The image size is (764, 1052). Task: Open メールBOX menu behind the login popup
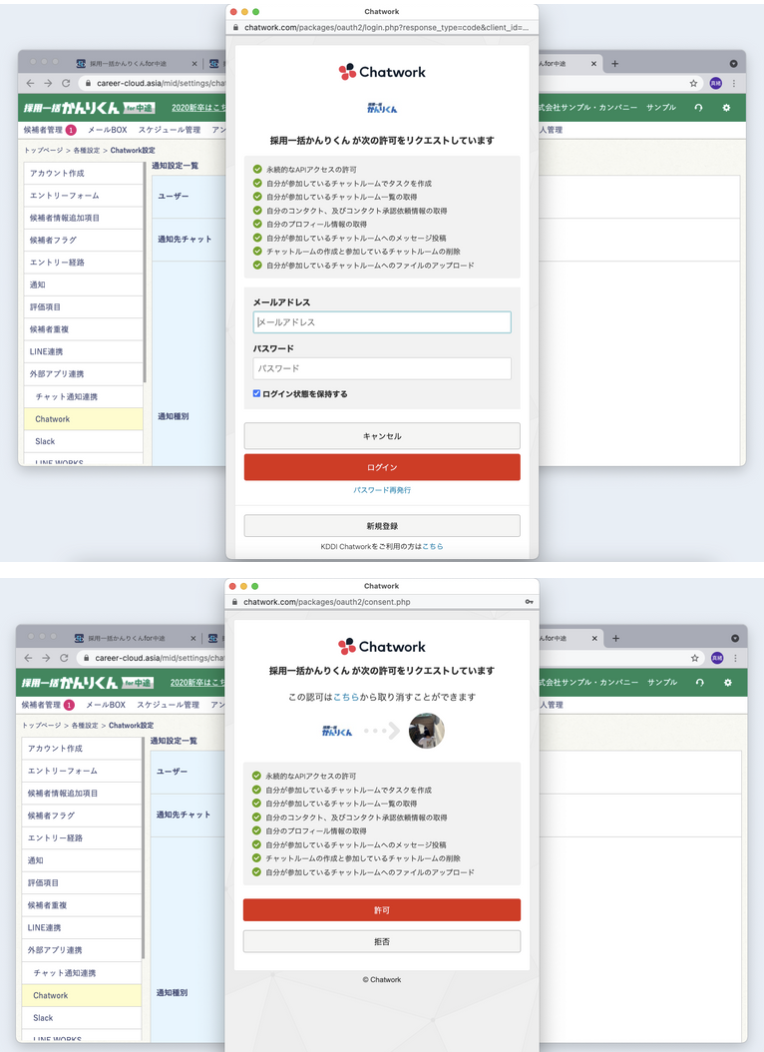click(107, 129)
